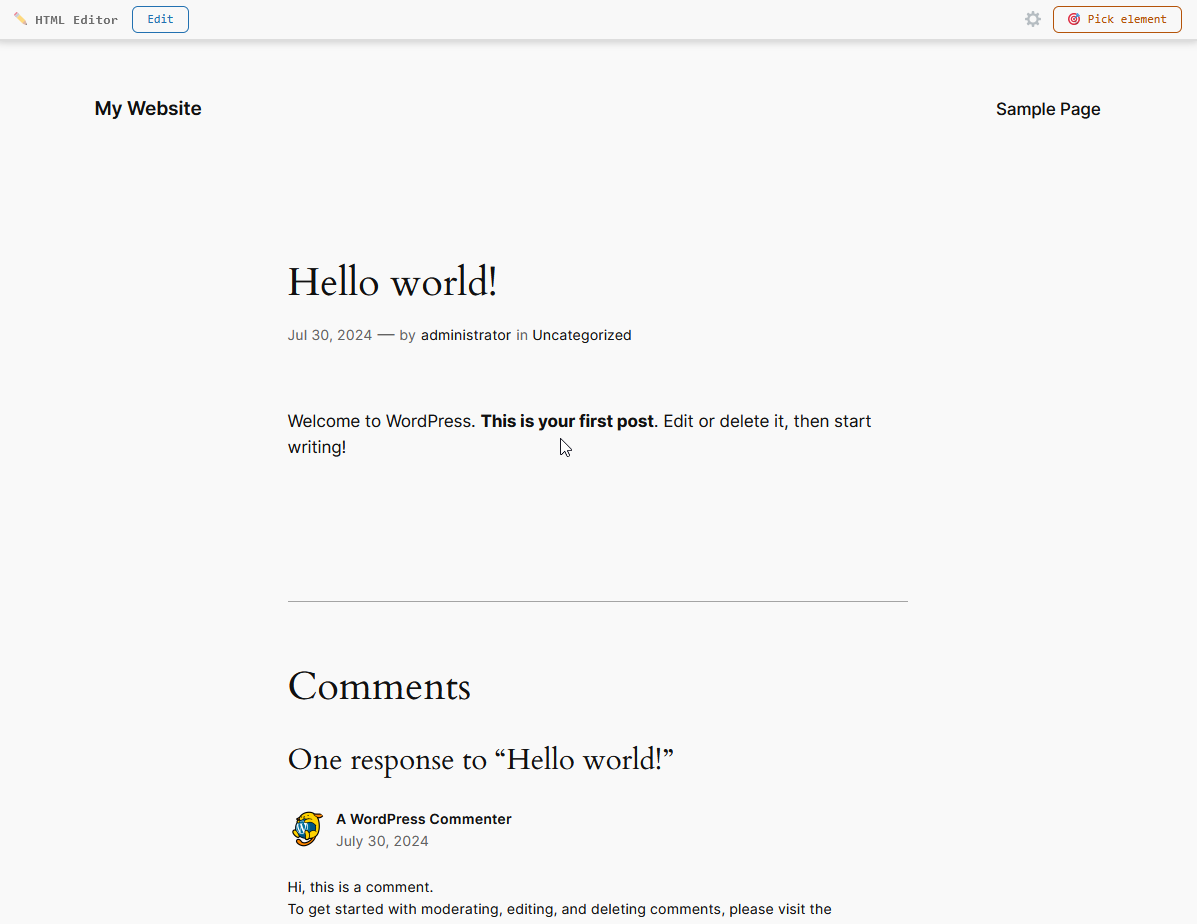Viewport: 1197px width, 924px height.
Task: Open settings with the gear icon
Action: pyautogui.click(x=1033, y=19)
